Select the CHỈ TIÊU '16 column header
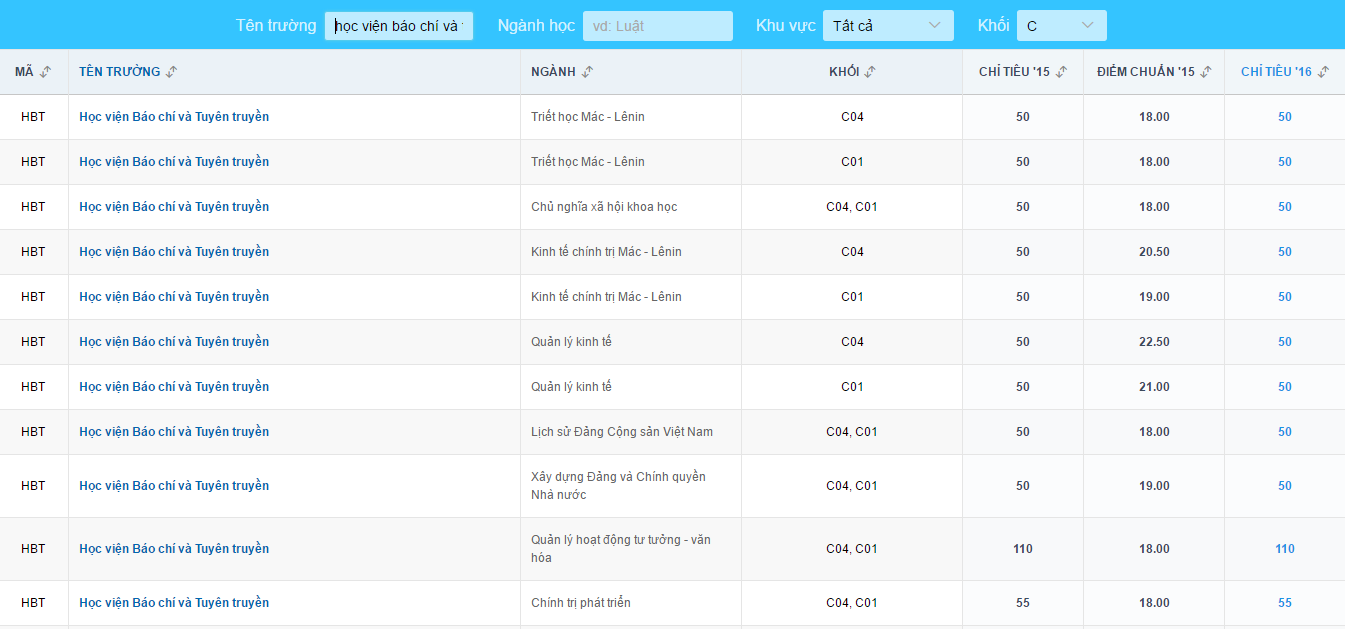The width and height of the screenshot is (1345, 629). click(x=1275, y=72)
